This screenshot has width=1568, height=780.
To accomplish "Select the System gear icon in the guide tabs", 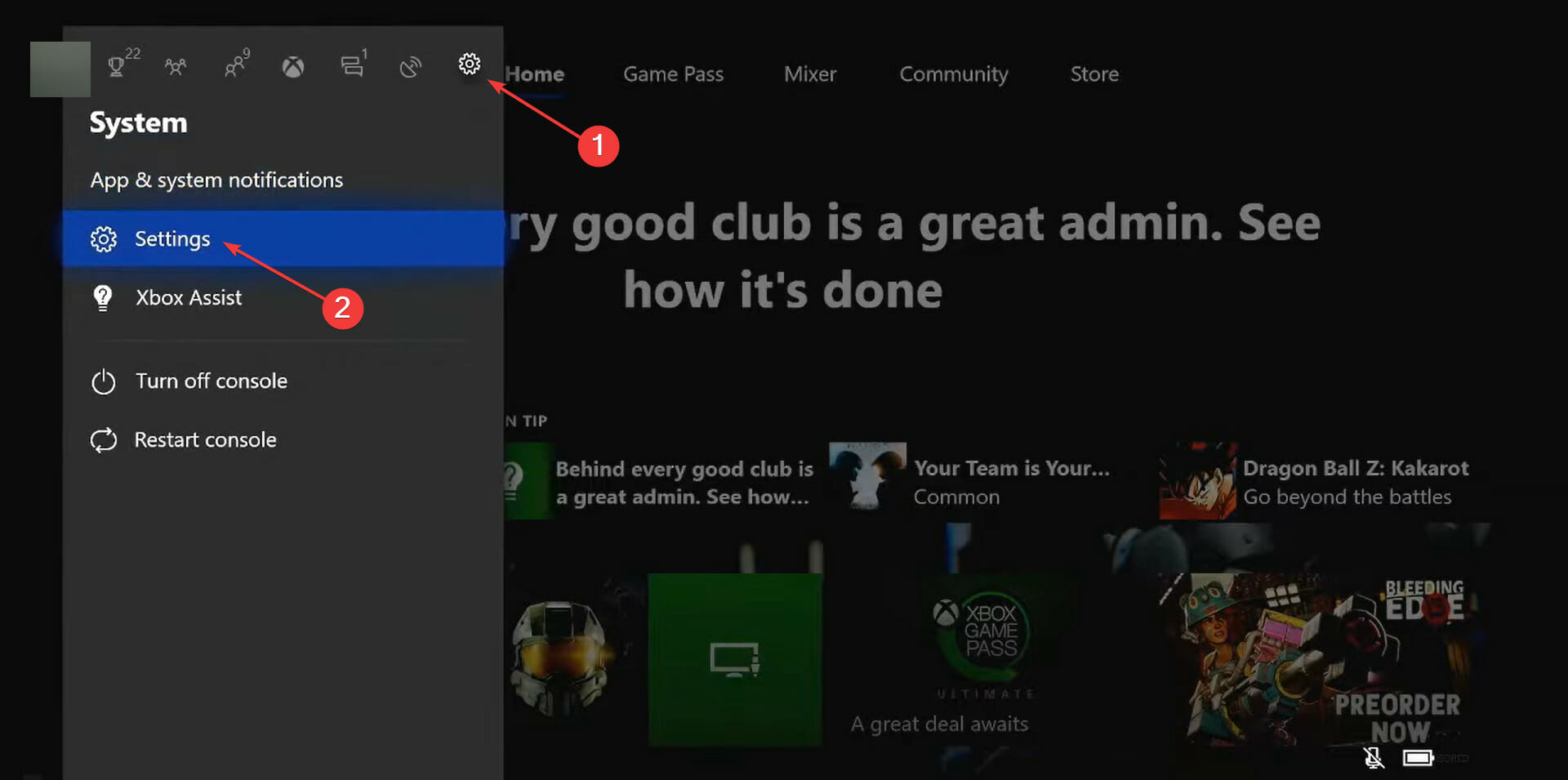I will (470, 63).
